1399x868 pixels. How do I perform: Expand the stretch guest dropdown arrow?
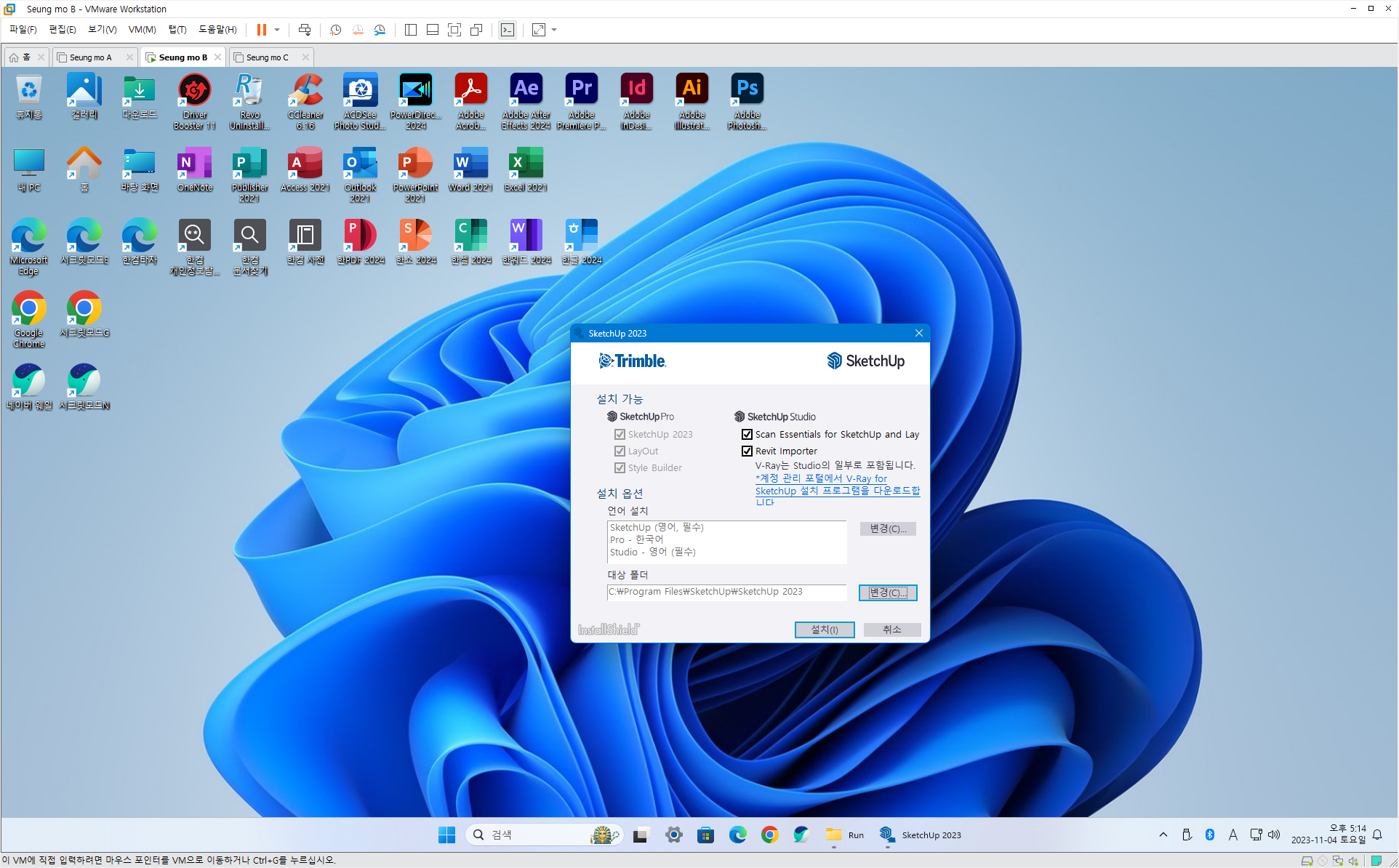pos(554,30)
